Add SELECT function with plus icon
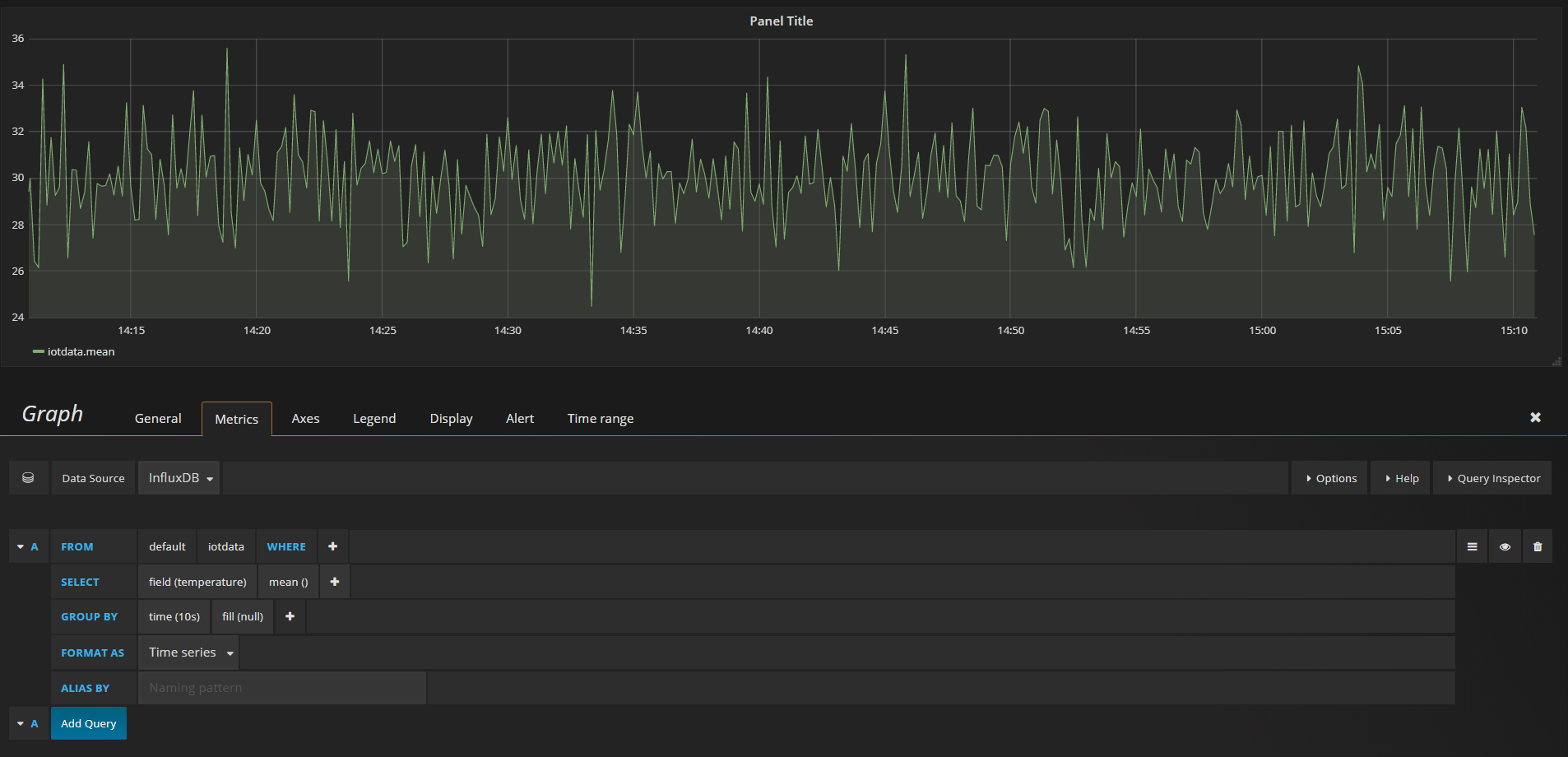Viewport: 1568px width, 757px height. coord(335,582)
